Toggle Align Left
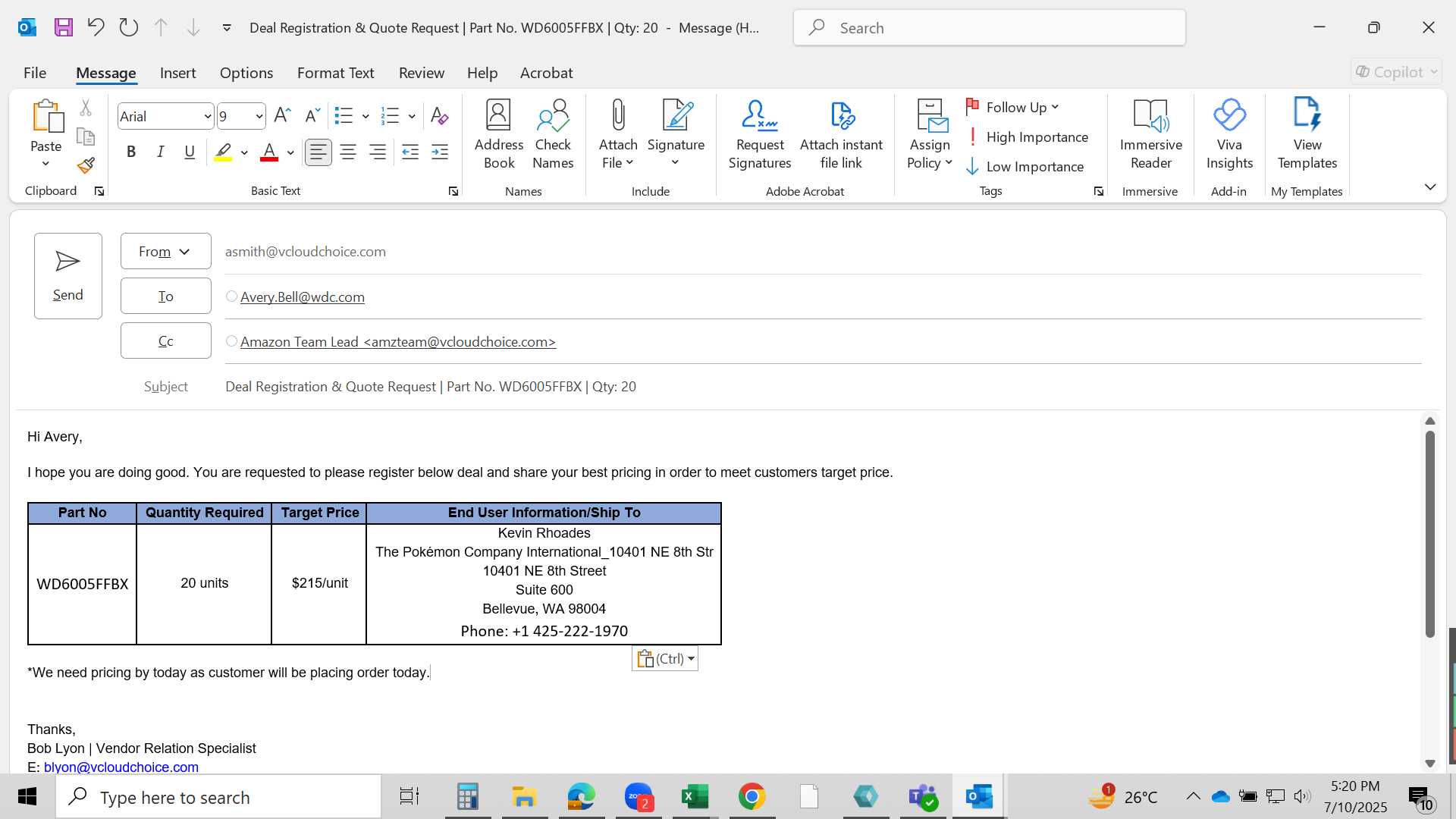The image size is (1456, 819). coord(318,152)
